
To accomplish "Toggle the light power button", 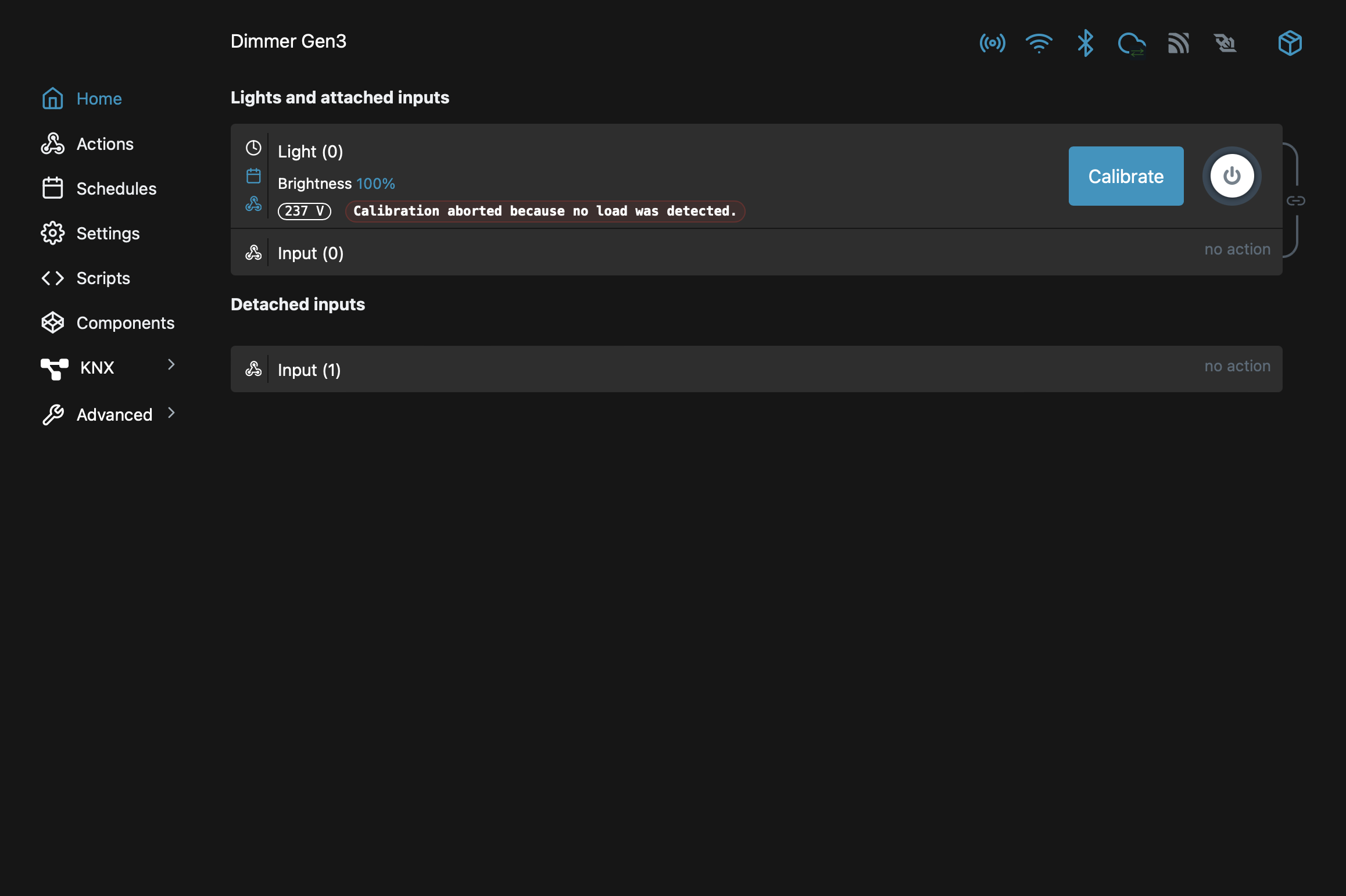I will click(1232, 176).
